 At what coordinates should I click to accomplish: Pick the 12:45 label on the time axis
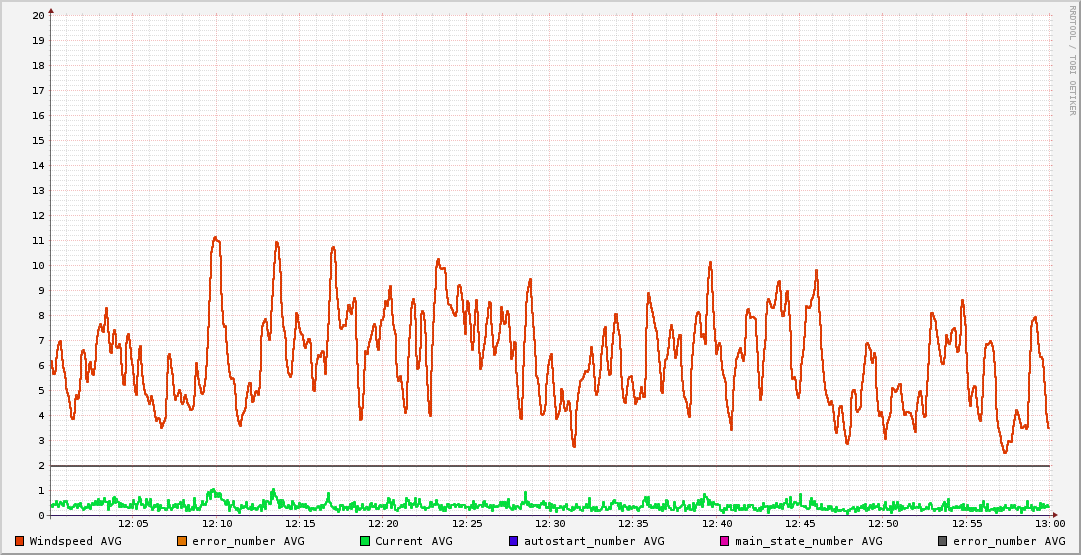coord(800,523)
